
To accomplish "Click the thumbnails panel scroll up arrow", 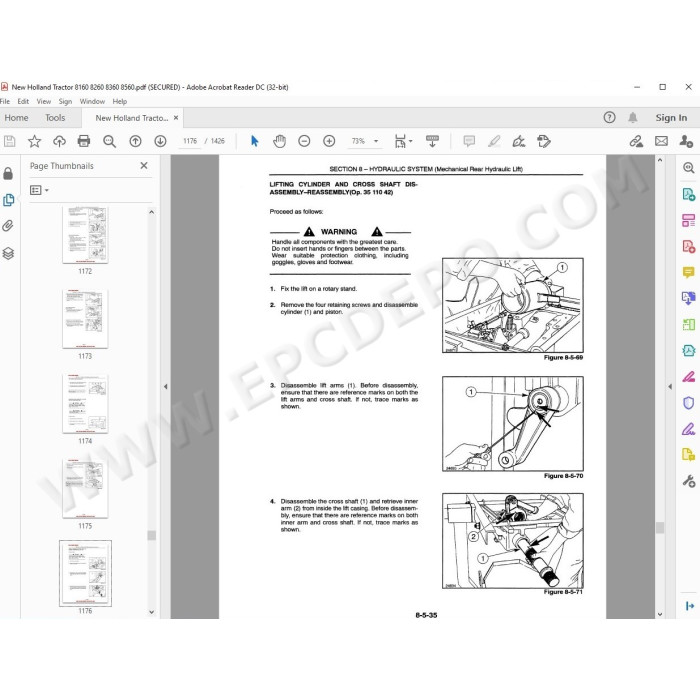I will [151, 212].
